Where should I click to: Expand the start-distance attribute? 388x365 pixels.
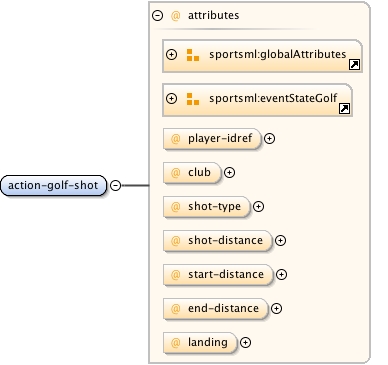coord(281,275)
